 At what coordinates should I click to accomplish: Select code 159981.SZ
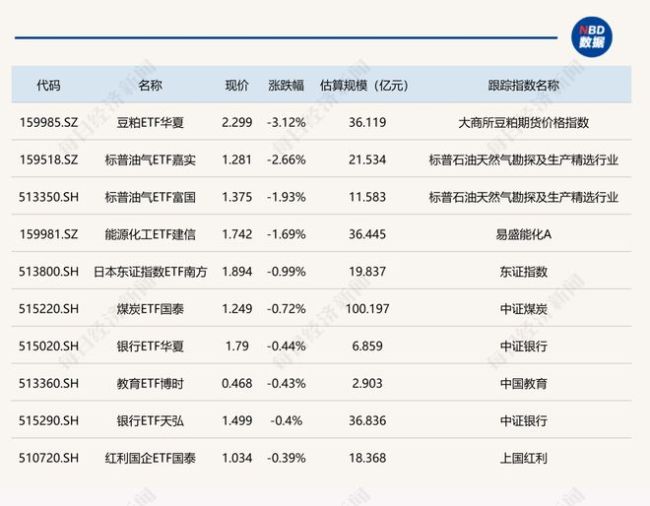click(x=49, y=235)
